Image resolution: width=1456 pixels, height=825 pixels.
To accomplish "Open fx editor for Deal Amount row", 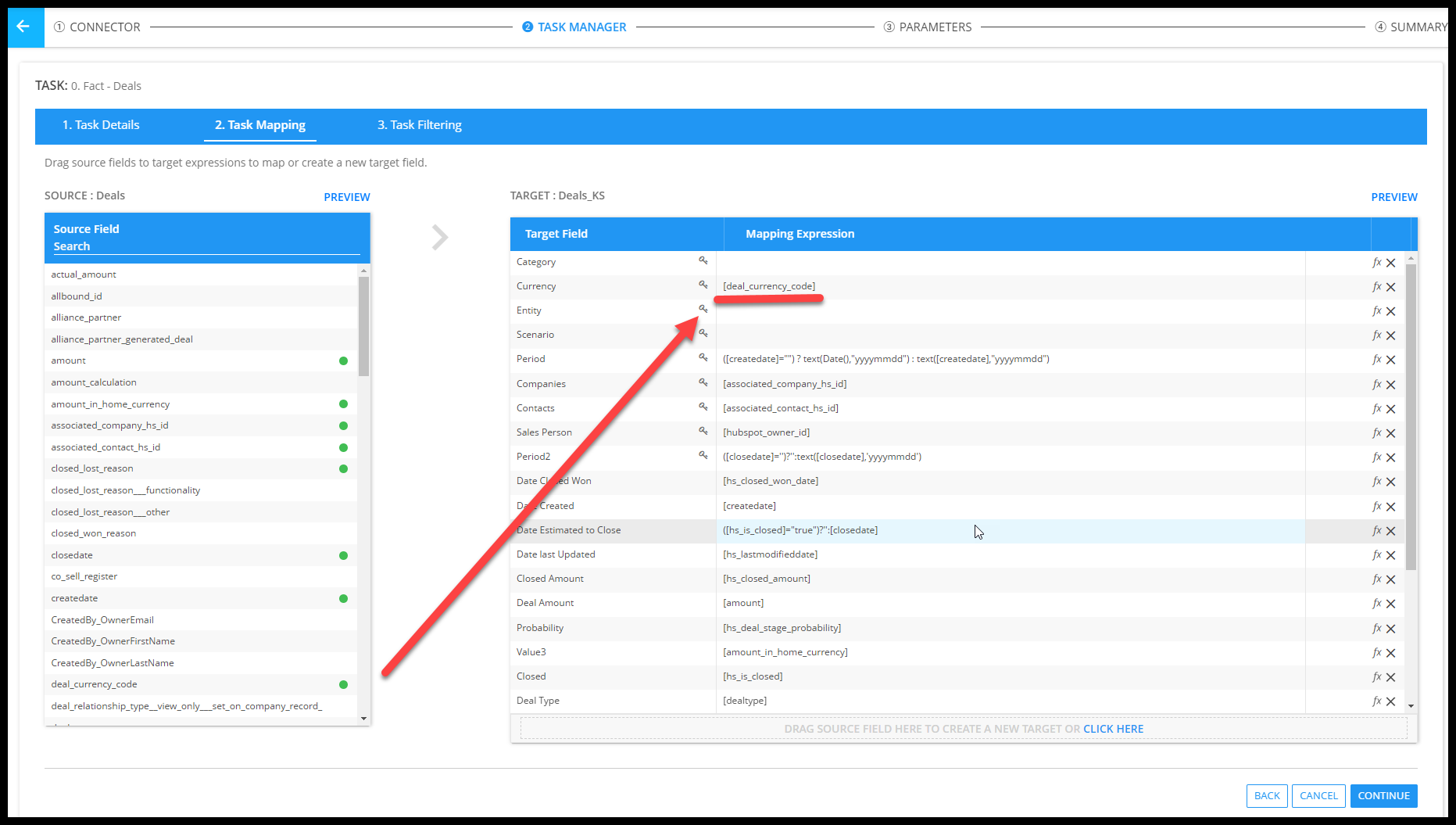I will 1376,604.
